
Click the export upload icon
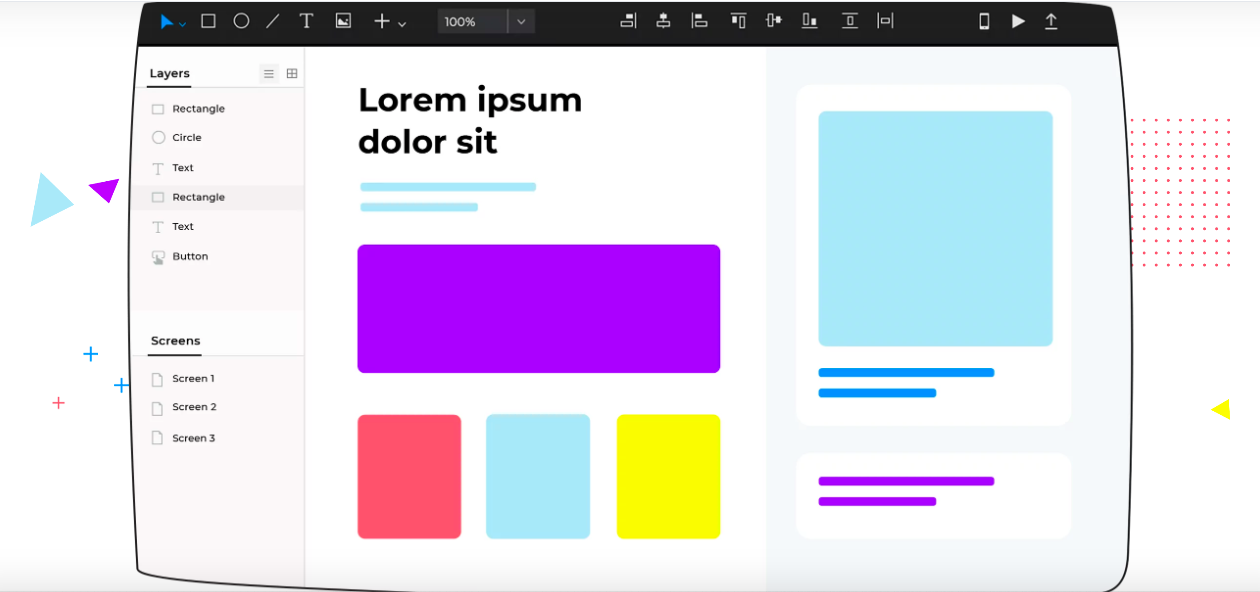click(x=1051, y=21)
